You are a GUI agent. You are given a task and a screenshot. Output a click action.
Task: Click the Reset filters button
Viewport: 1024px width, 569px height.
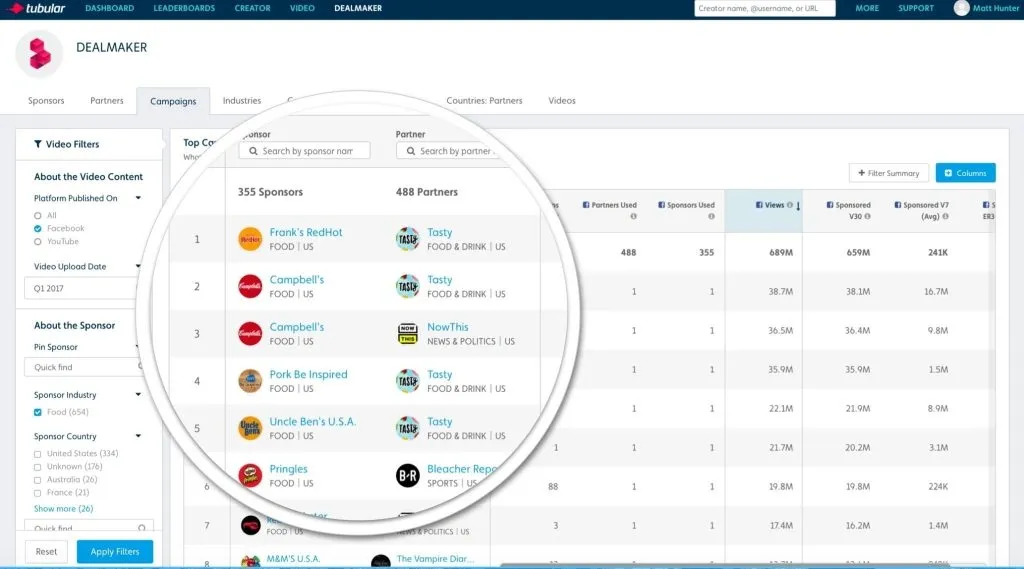tap(46, 551)
